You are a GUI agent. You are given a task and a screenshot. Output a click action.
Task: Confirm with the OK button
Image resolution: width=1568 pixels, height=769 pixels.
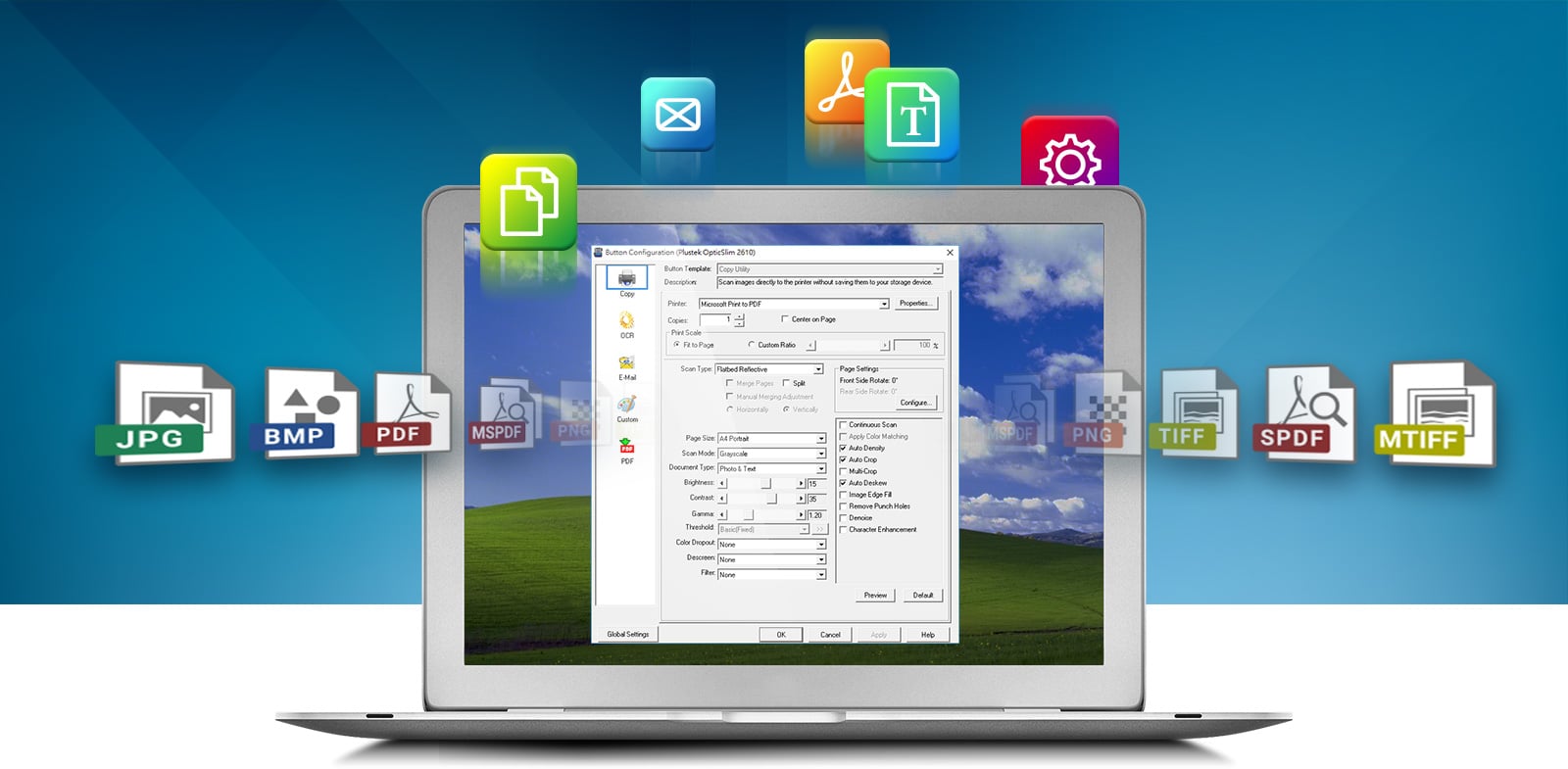pos(781,635)
